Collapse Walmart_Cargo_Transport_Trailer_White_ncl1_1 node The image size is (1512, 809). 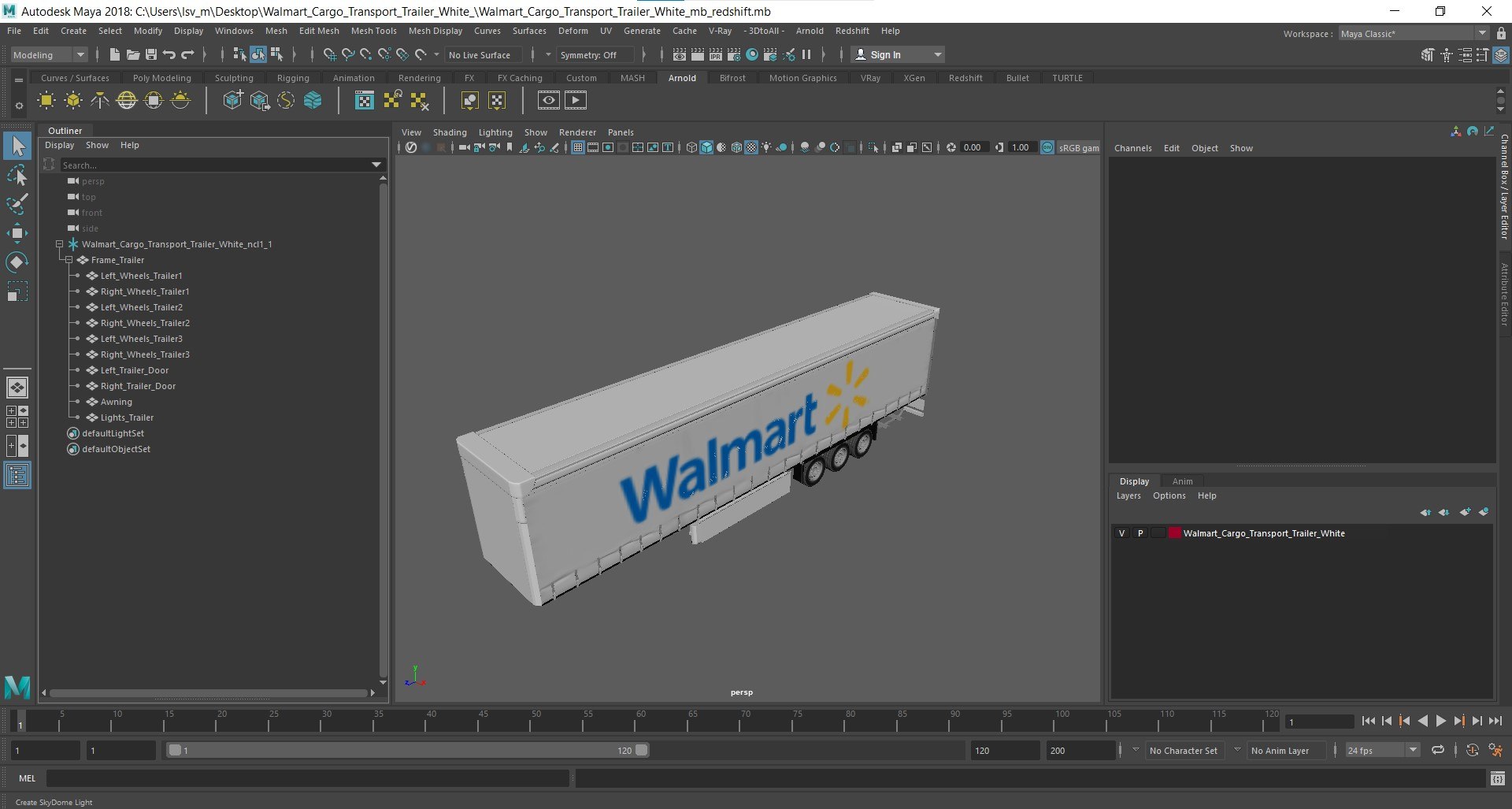point(59,244)
